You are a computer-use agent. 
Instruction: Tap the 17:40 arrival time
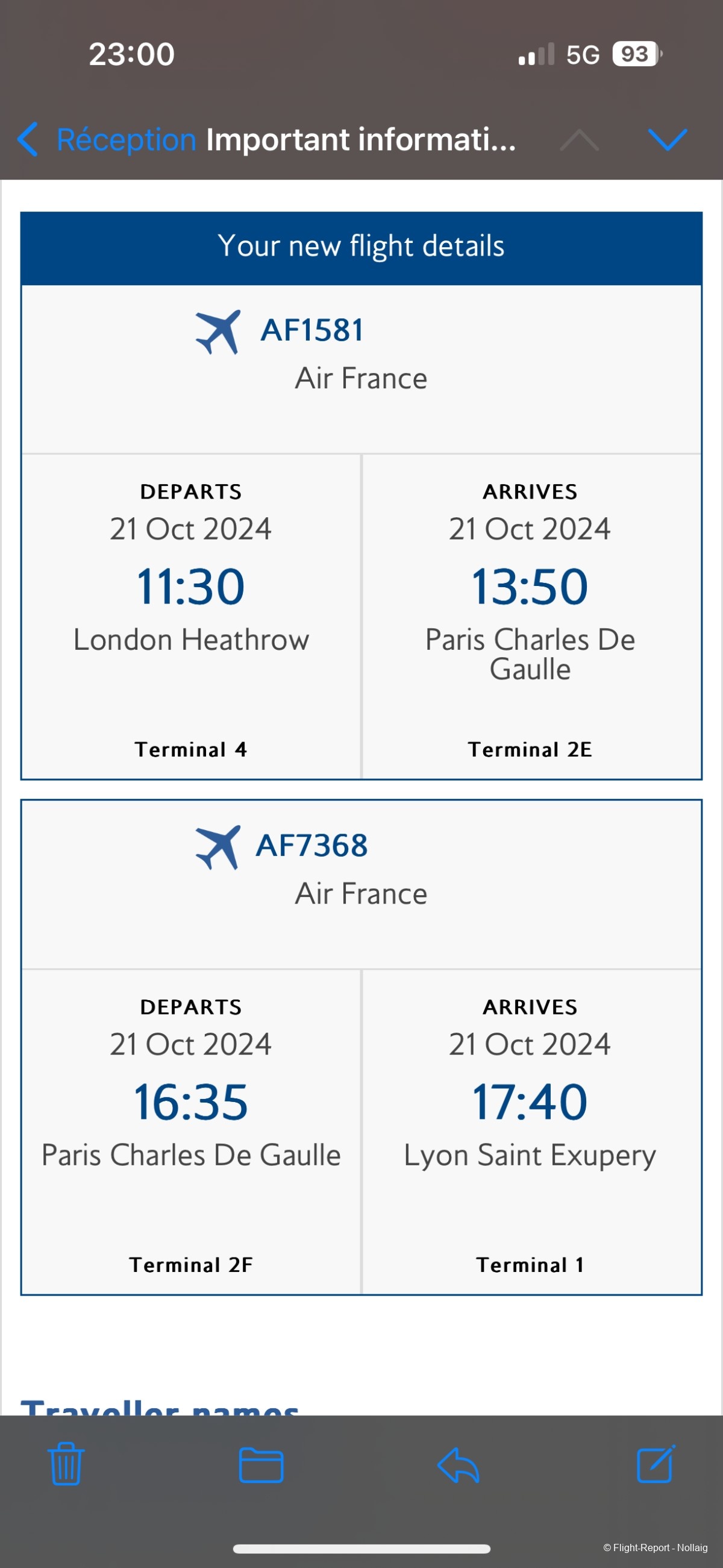530,1102
